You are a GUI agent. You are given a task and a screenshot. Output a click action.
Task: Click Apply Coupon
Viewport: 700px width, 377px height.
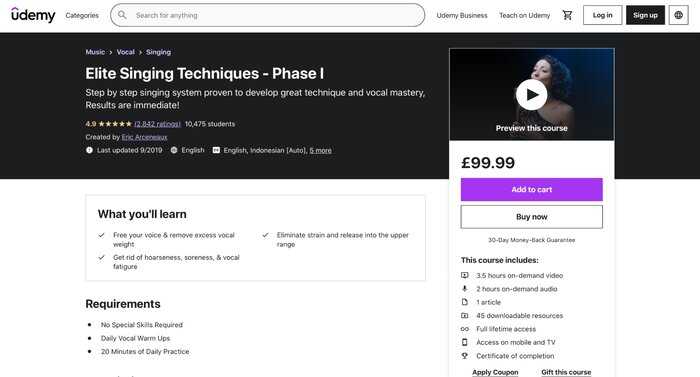[495, 372]
